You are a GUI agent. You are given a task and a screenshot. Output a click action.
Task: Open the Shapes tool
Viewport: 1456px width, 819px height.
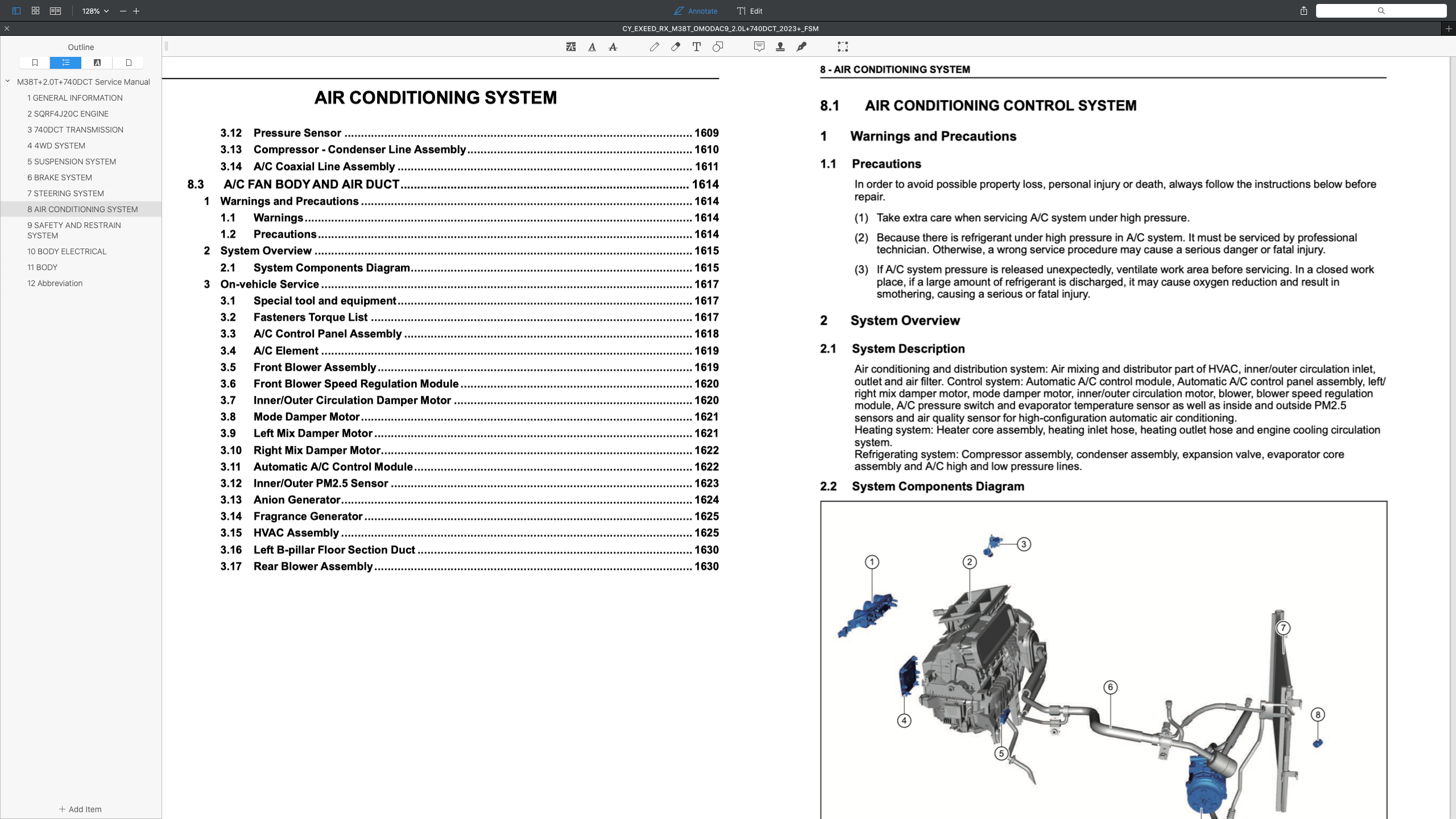(718, 47)
